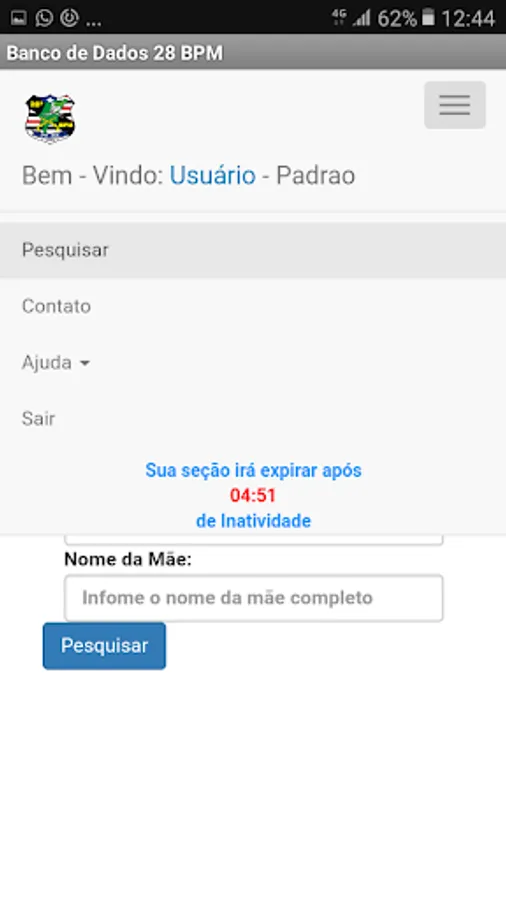506x900 pixels.
Task: Tap the 12:44 clock in status bar
Action: (x=468, y=18)
